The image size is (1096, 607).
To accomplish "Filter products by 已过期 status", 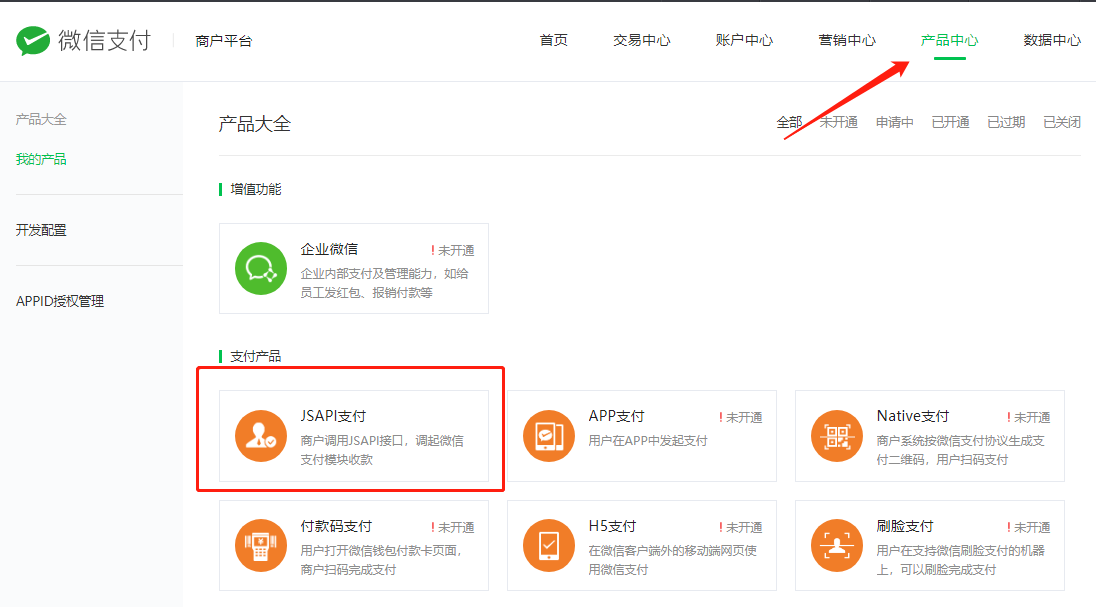I will tap(1007, 122).
